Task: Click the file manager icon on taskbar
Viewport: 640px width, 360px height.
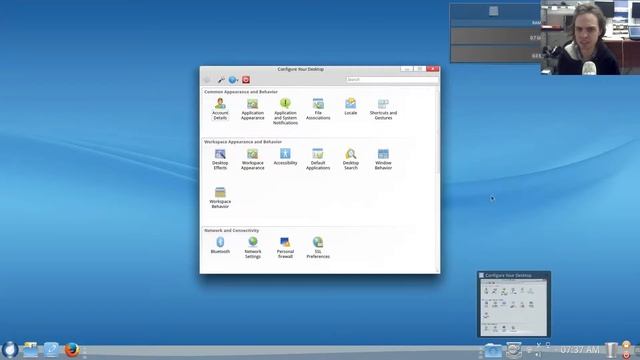Action: click(30, 350)
